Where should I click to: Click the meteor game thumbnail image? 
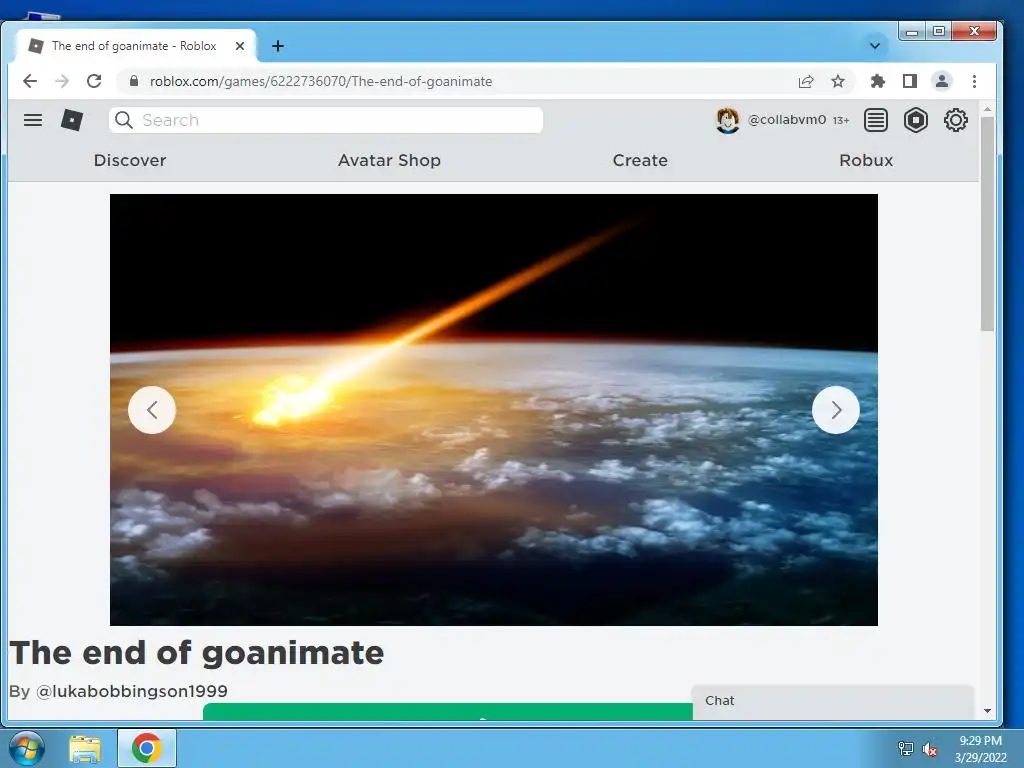pos(494,409)
